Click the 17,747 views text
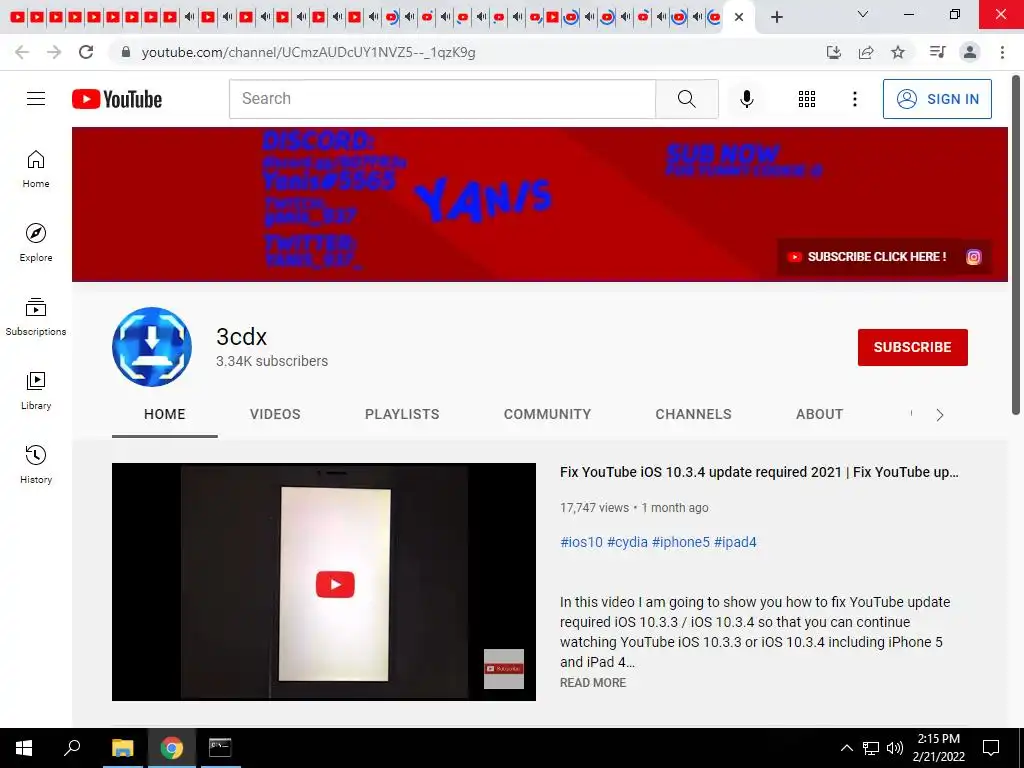Image resolution: width=1024 pixels, height=768 pixels. (x=594, y=507)
